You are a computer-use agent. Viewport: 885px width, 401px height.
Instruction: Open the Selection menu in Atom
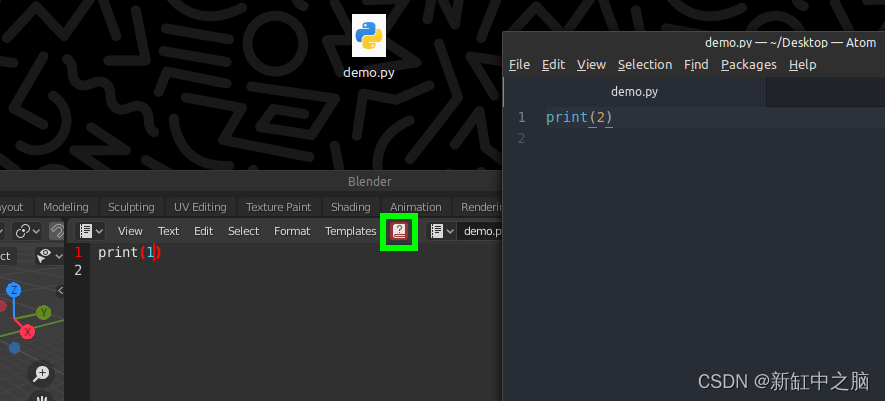pyautogui.click(x=645, y=65)
